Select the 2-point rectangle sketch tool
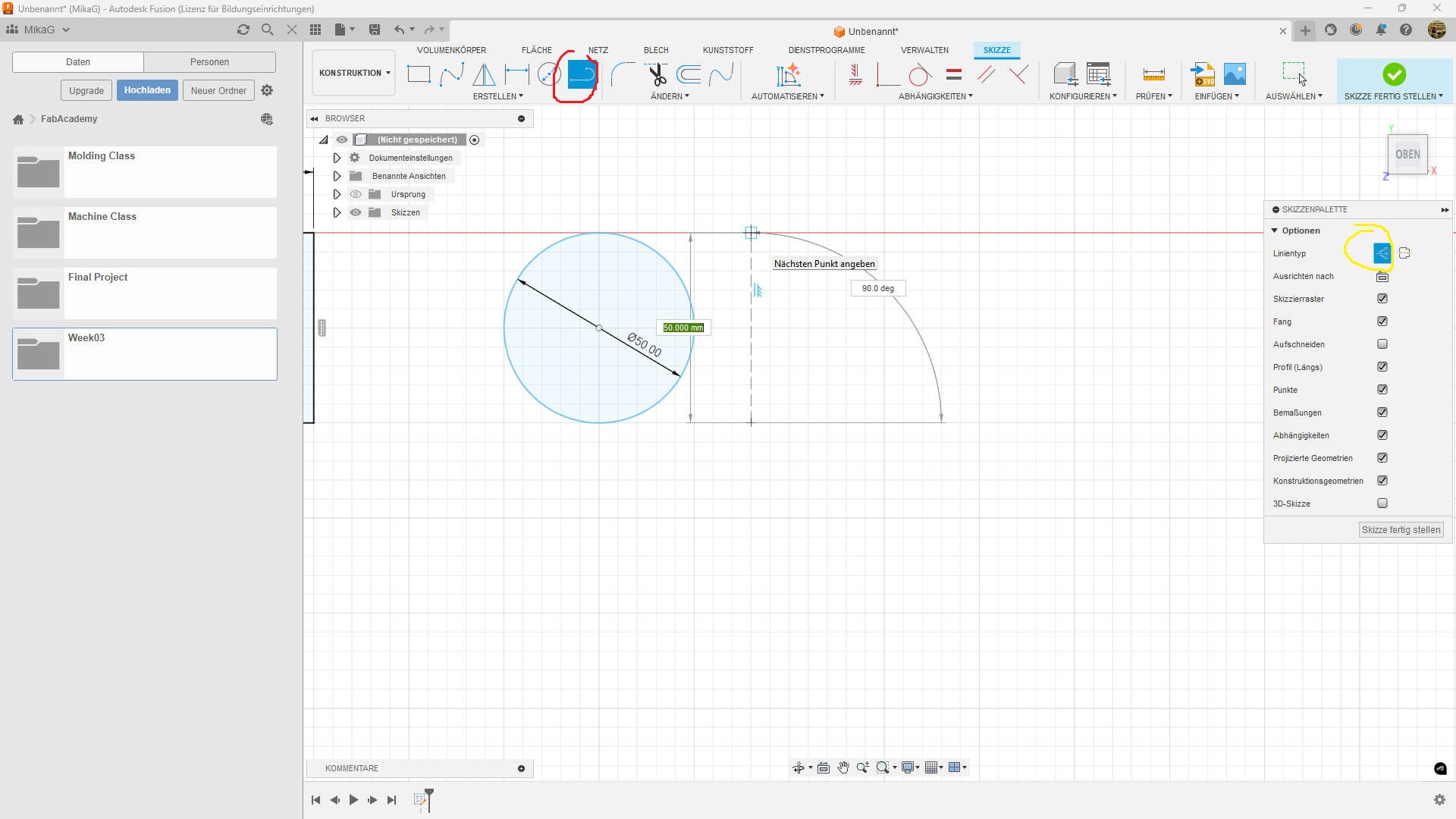This screenshot has width=1456, height=819. click(419, 74)
